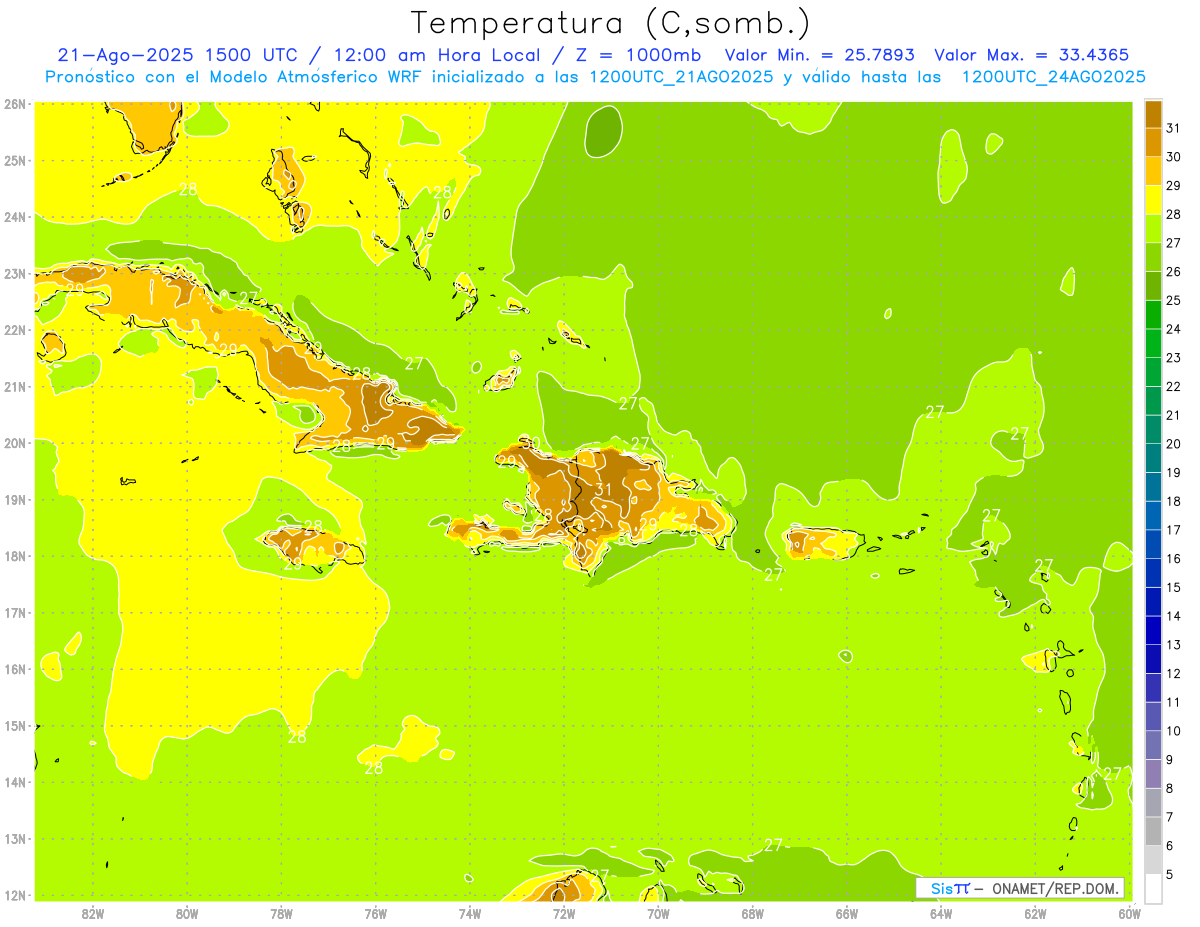
Task: Click the 31 contour label over Hispaniola
Action: click(x=603, y=489)
